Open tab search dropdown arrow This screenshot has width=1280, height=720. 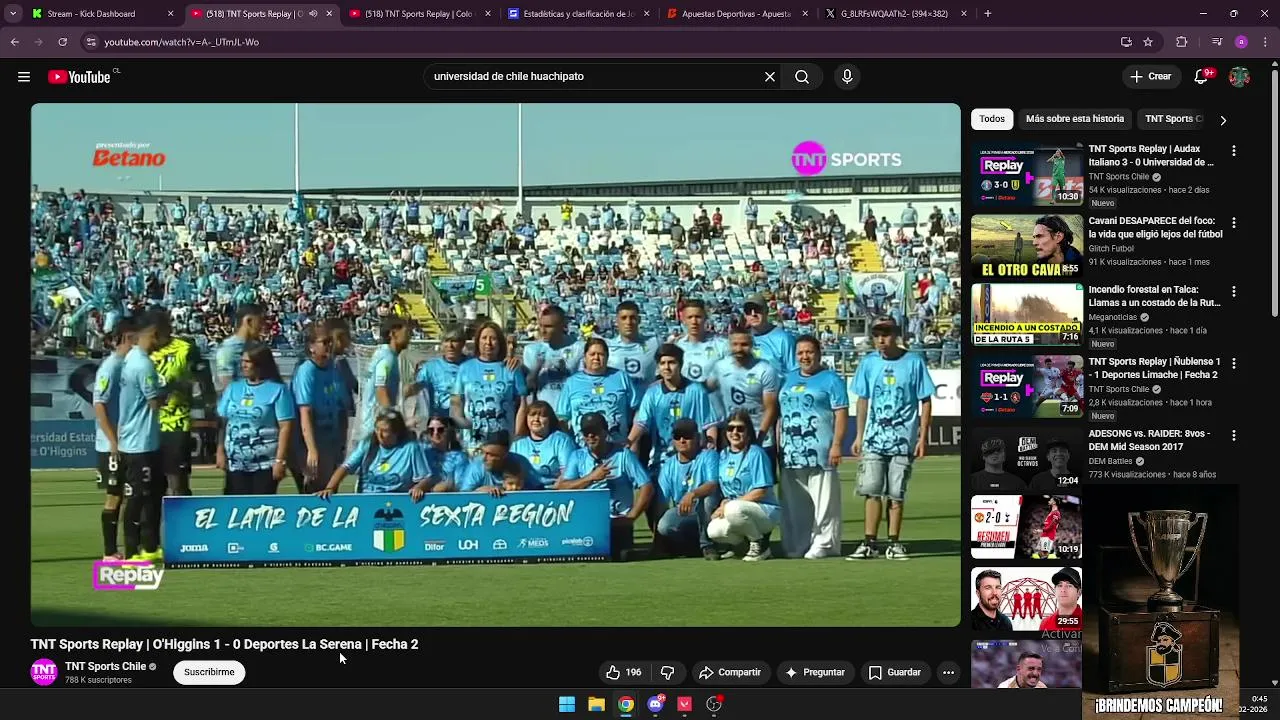(12, 14)
